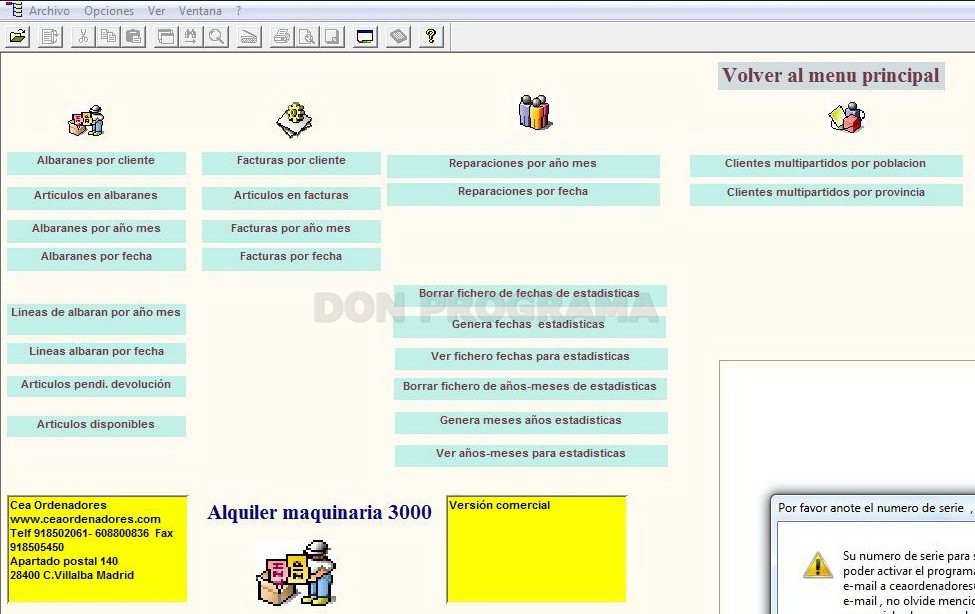Viewport: 975px width, 614px height.
Task: Click the print preview toolbar icon
Action: pyautogui.click(x=307, y=37)
